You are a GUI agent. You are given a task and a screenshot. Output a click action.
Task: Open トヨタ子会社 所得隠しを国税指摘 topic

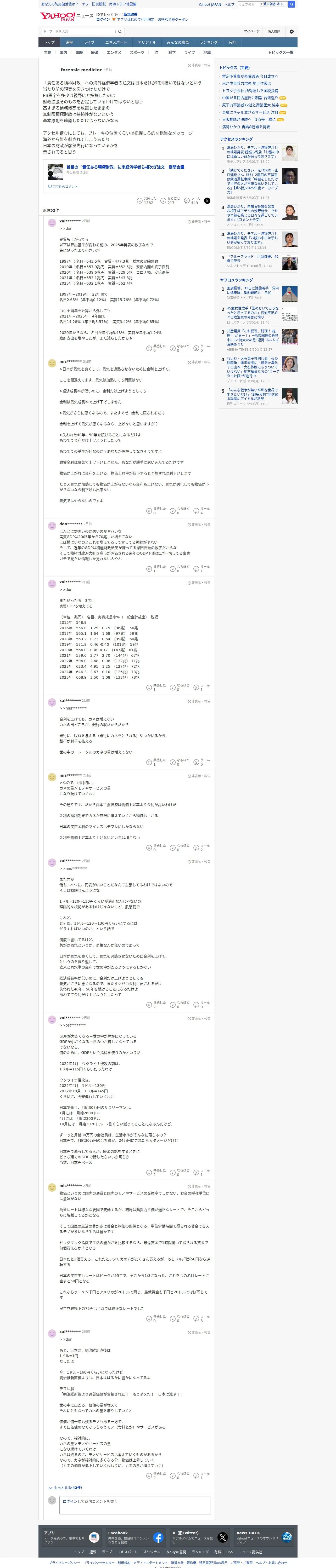click(x=250, y=91)
